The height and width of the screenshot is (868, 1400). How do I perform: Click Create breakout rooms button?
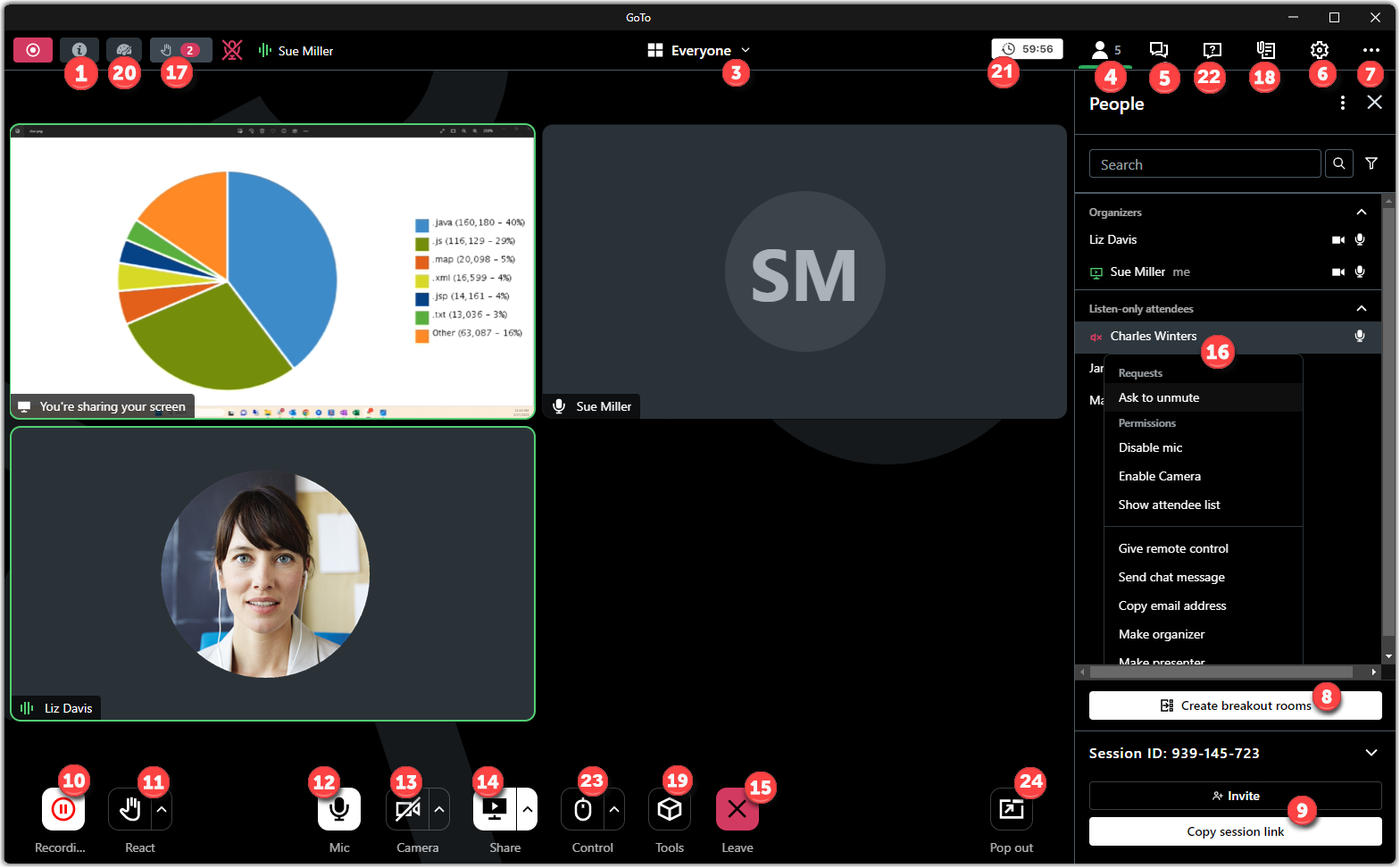coord(1235,705)
